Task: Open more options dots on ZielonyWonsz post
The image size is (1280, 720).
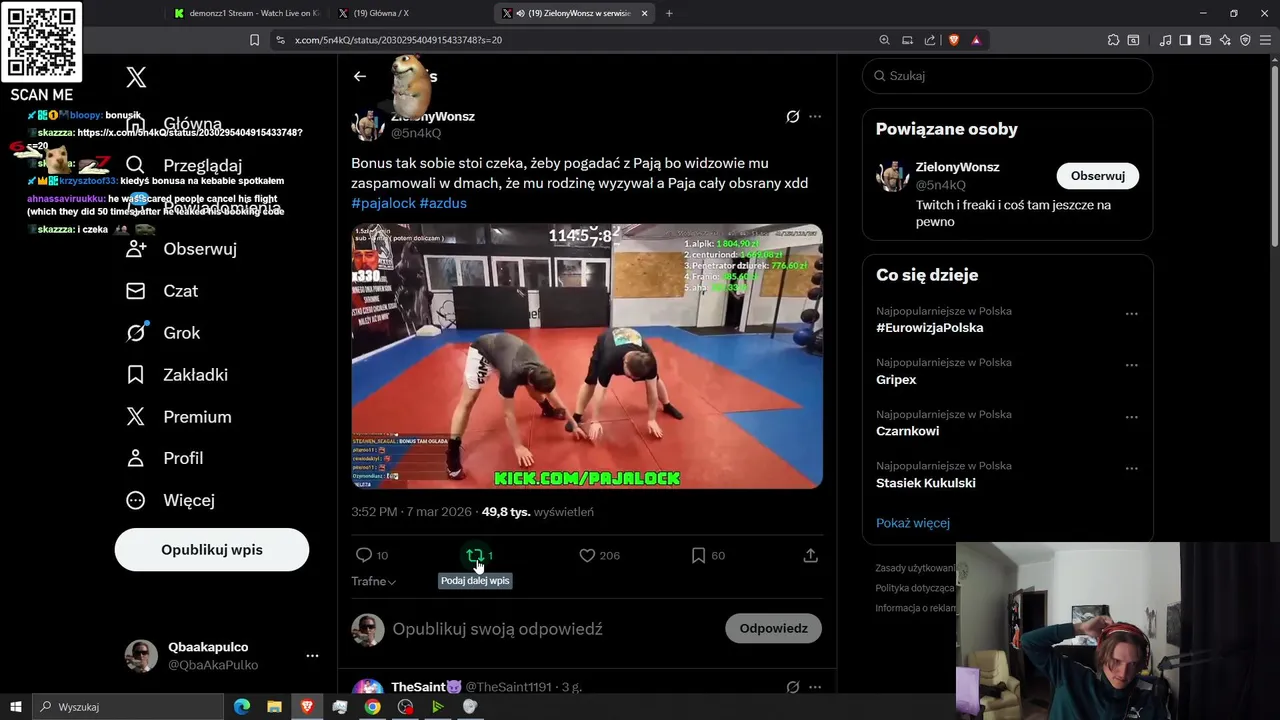Action: coord(815,117)
